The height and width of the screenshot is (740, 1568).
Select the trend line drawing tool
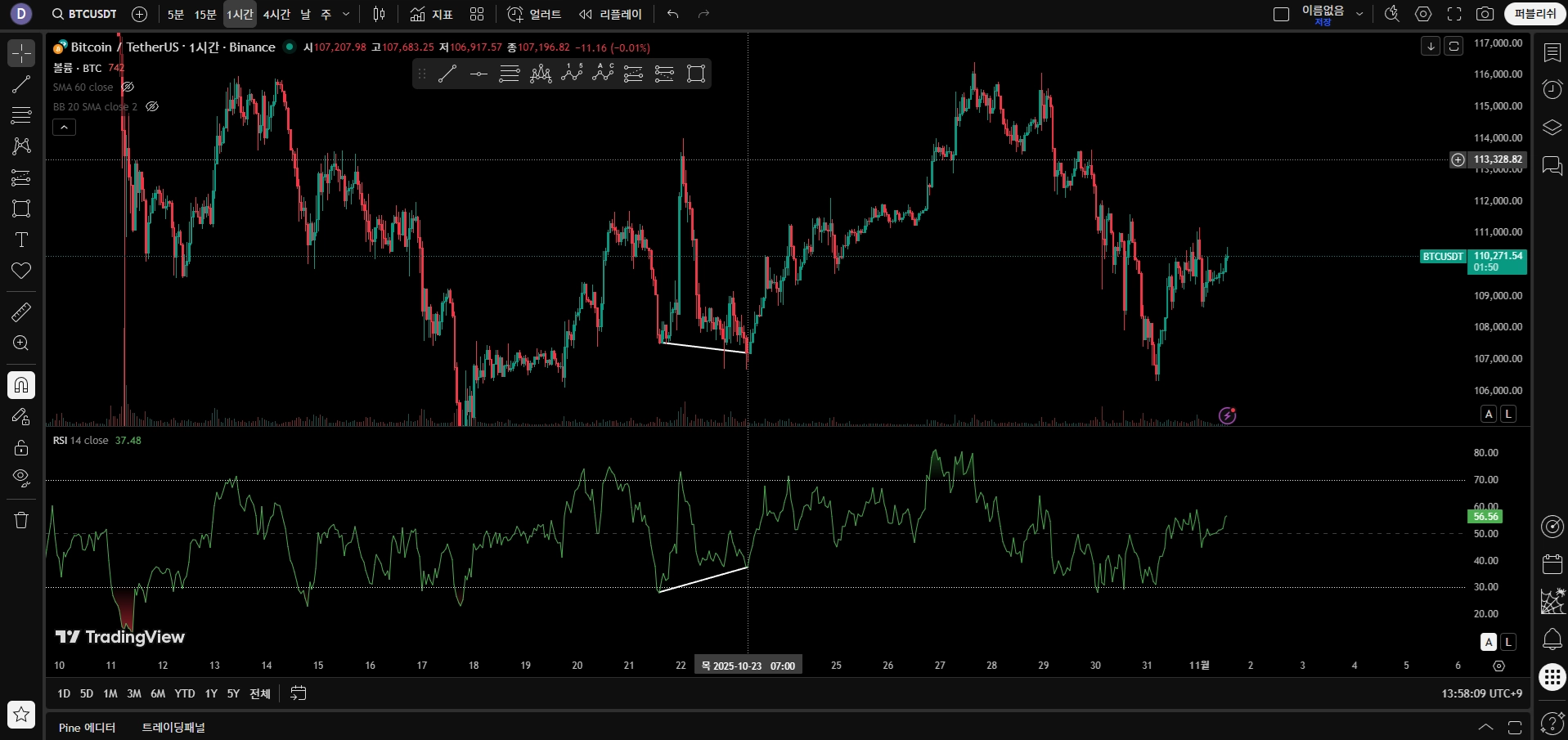pos(21,84)
